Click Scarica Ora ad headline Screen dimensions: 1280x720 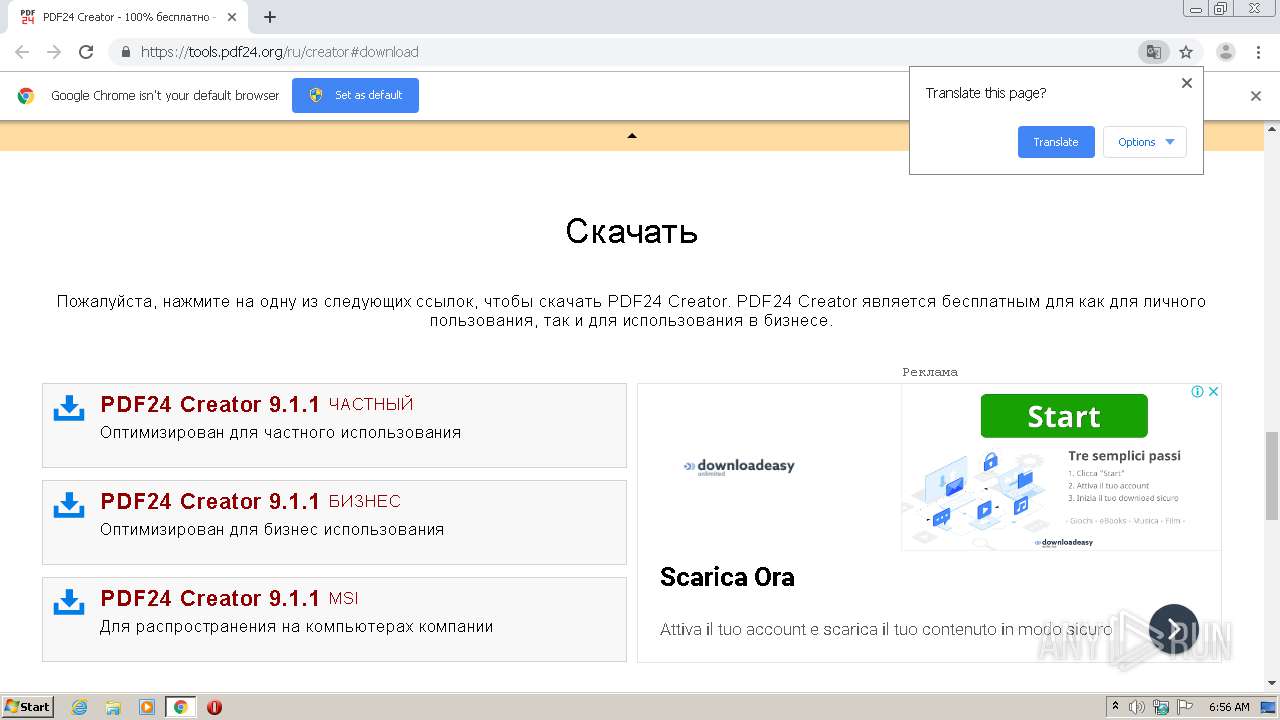727,577
